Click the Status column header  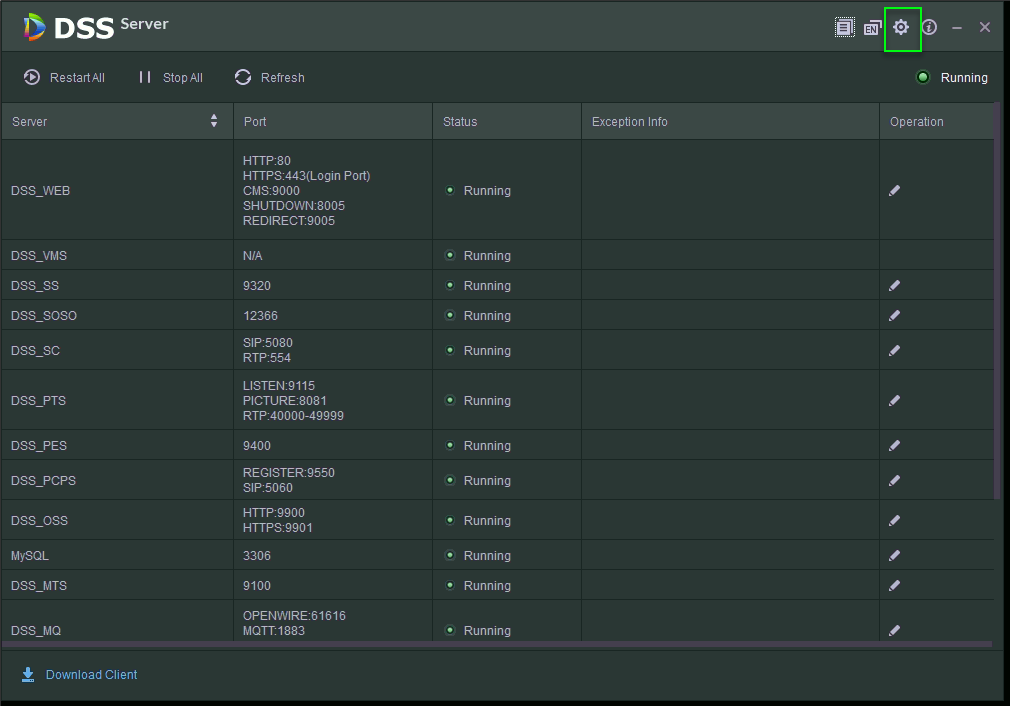[461, 122]
